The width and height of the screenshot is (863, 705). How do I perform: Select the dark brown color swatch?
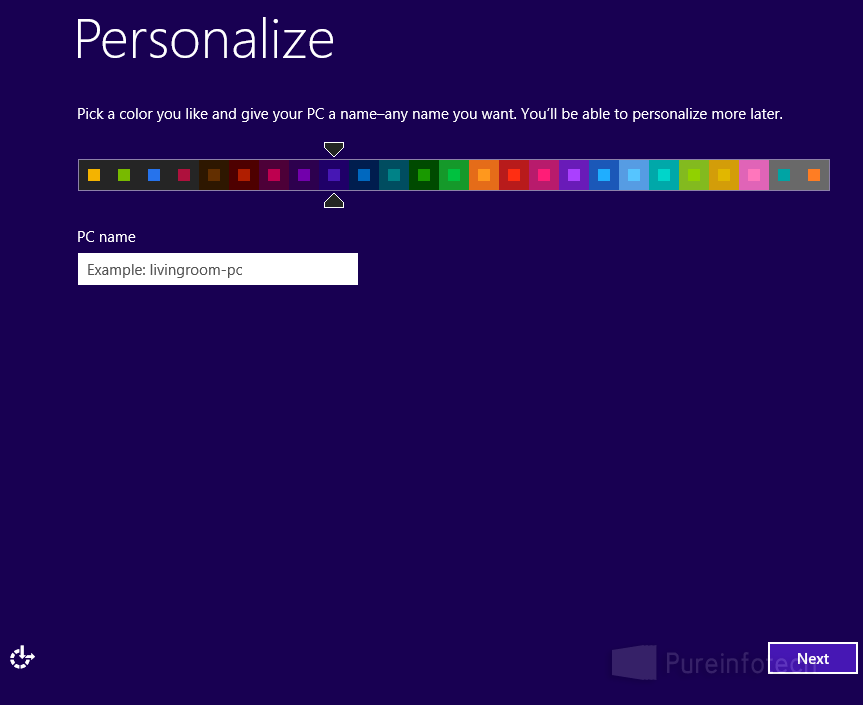point(214,174)
